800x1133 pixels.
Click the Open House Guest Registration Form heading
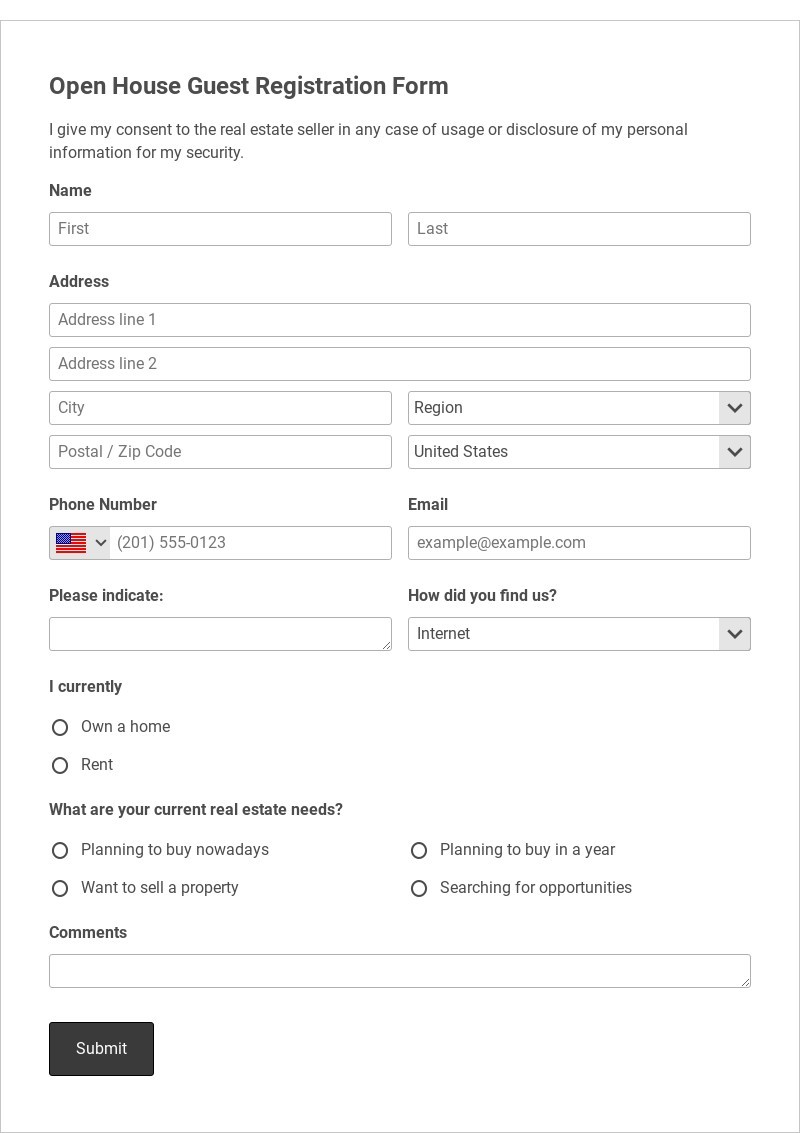tap(249, 86)
